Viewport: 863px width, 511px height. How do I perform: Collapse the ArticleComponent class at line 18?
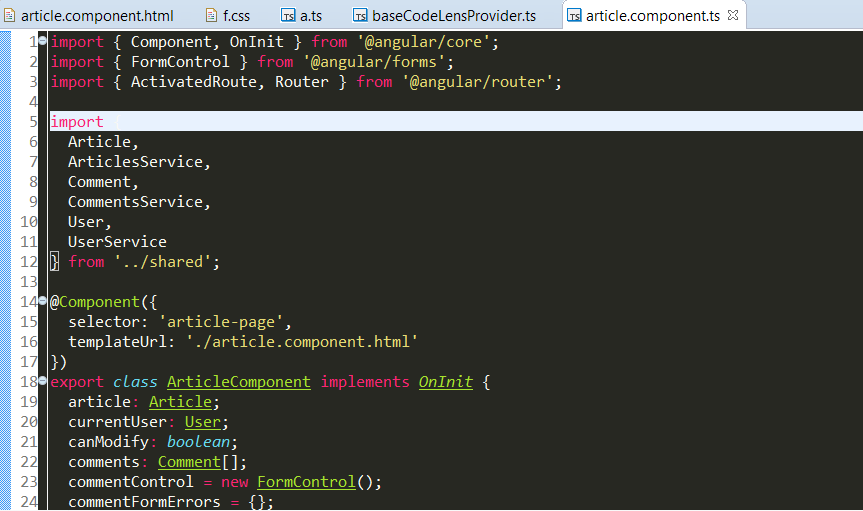pyautogui.click(x=43, y=380)
